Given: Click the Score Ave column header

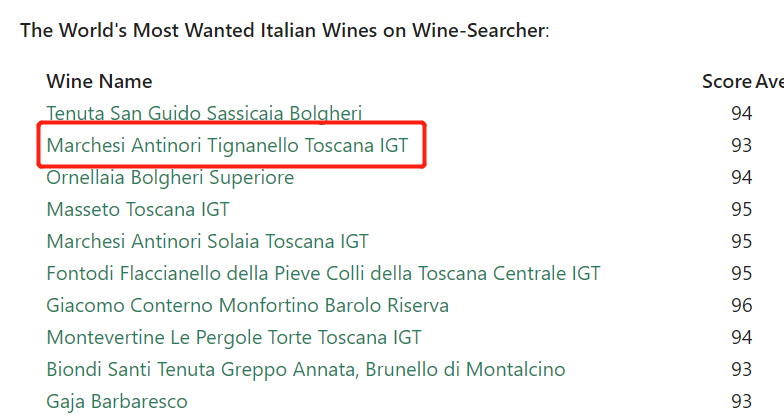Looking at the screenshot, I should [742, 82].
